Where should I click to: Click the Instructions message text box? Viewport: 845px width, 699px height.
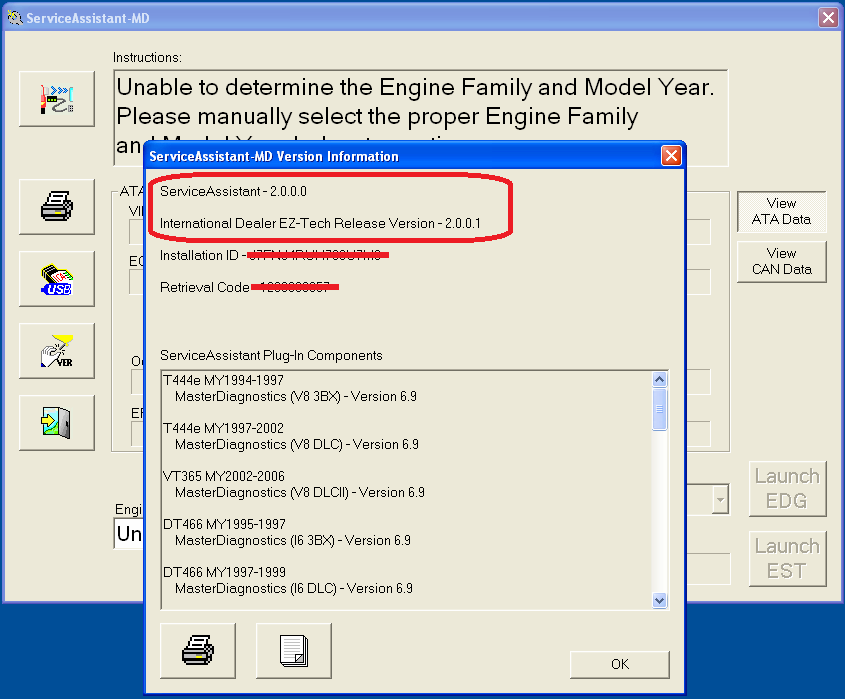click(x=421, y=117)
